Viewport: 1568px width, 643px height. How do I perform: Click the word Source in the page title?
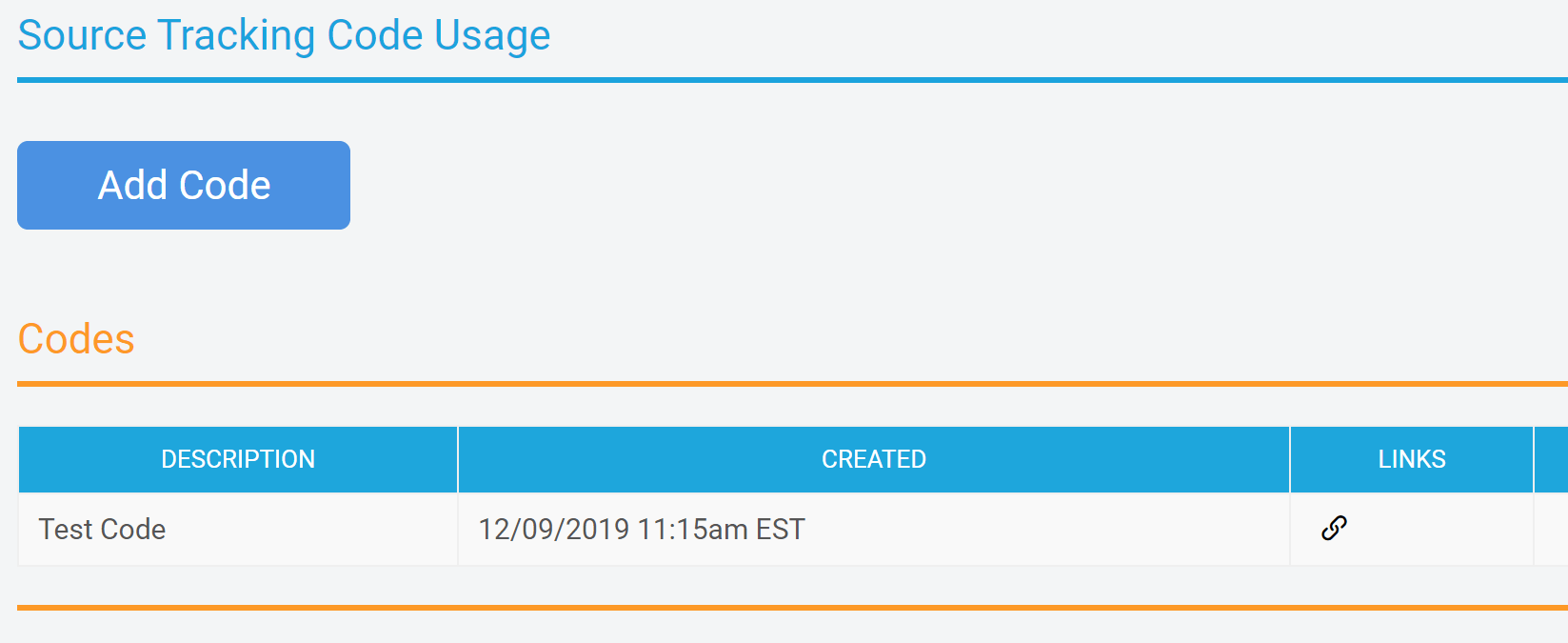click(82, 35)
